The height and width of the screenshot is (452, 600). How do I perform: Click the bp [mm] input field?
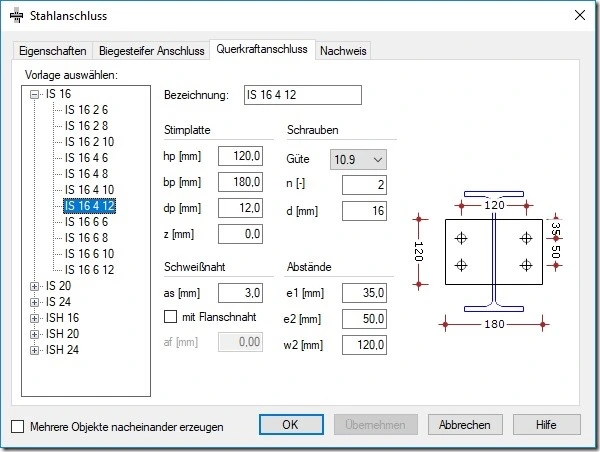click(240, 182)
